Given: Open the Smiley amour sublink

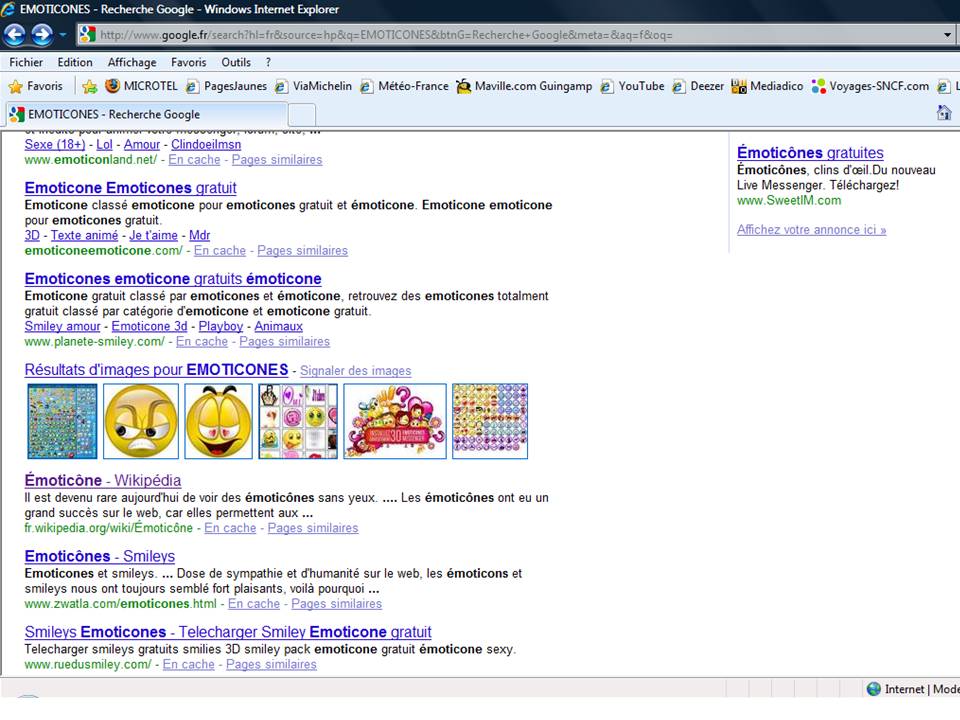Looking at the screenshot, I should click(62, 327).
